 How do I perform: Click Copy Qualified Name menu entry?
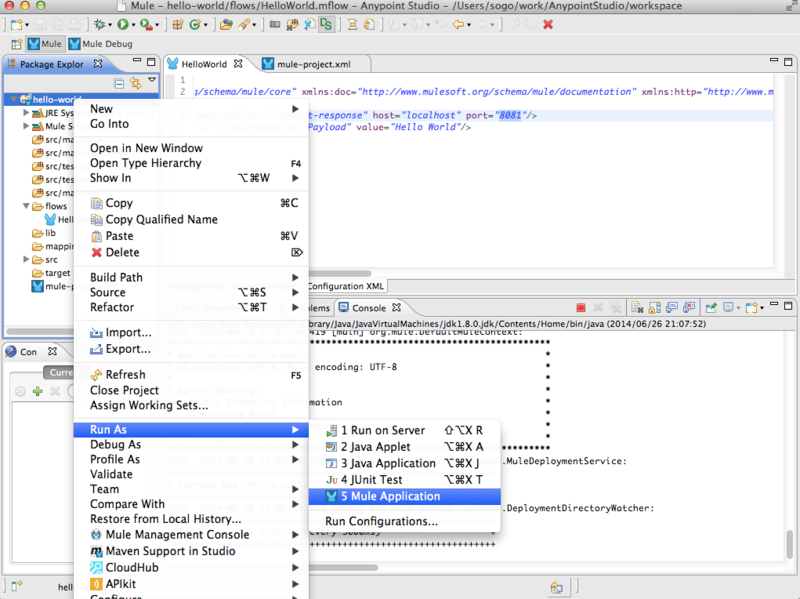[x=191, y=219]
